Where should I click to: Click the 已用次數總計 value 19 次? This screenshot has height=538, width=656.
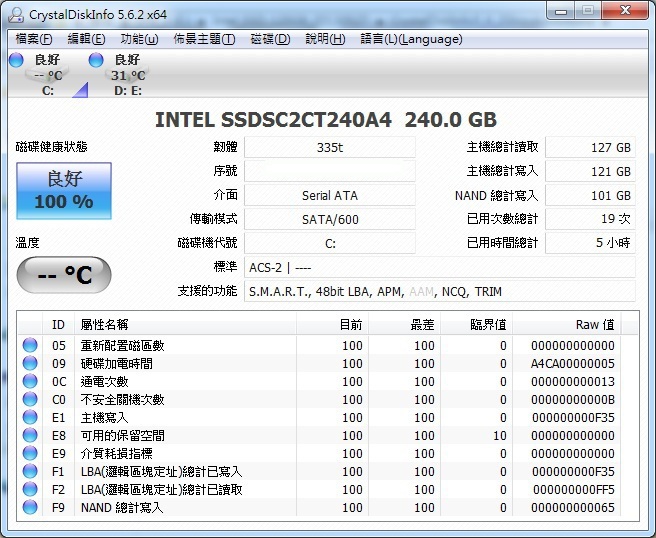(x=590, y=219)
